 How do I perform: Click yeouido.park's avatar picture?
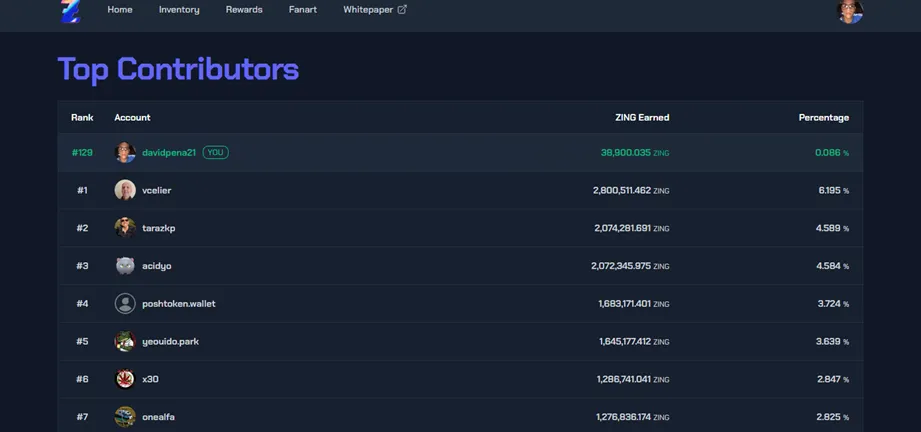coord(125,341)
